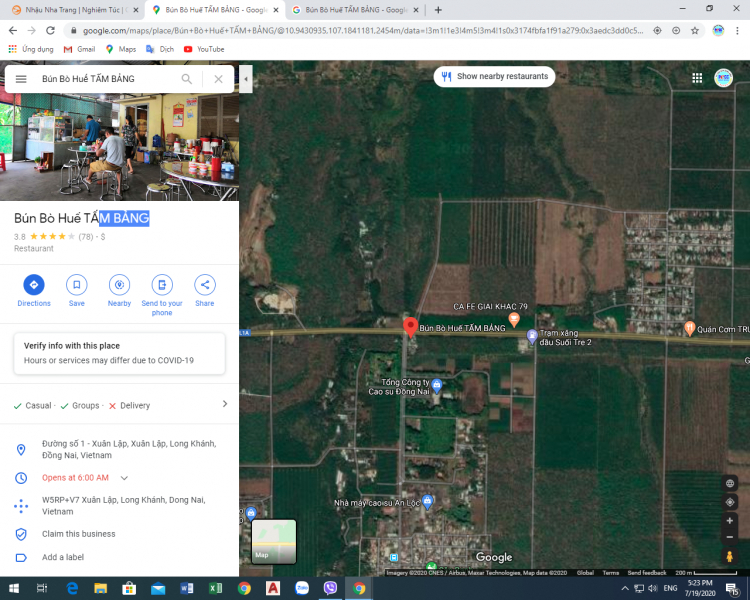Bookmark this page with the star
This screenshot has height=600, width=750.
pos(695,31)
